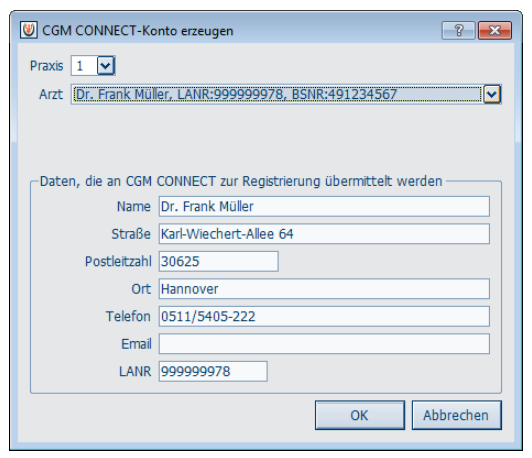
Task: Click the dialog title CGM CONNECT-Konto erzeugen
Action: coord(137,31)
